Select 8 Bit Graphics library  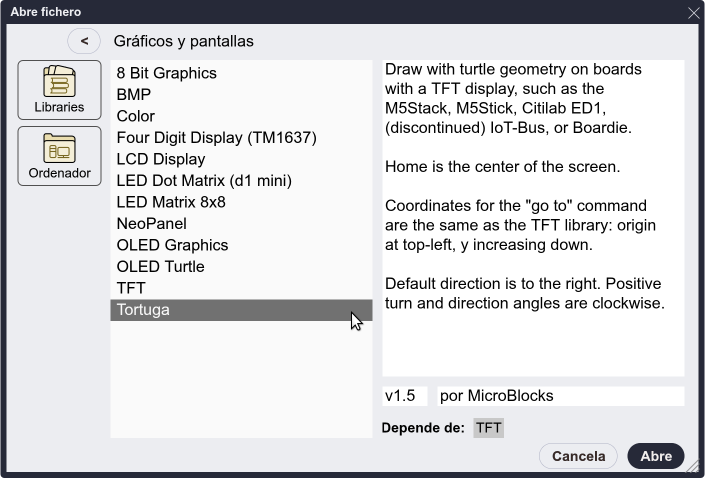[166, 73]
